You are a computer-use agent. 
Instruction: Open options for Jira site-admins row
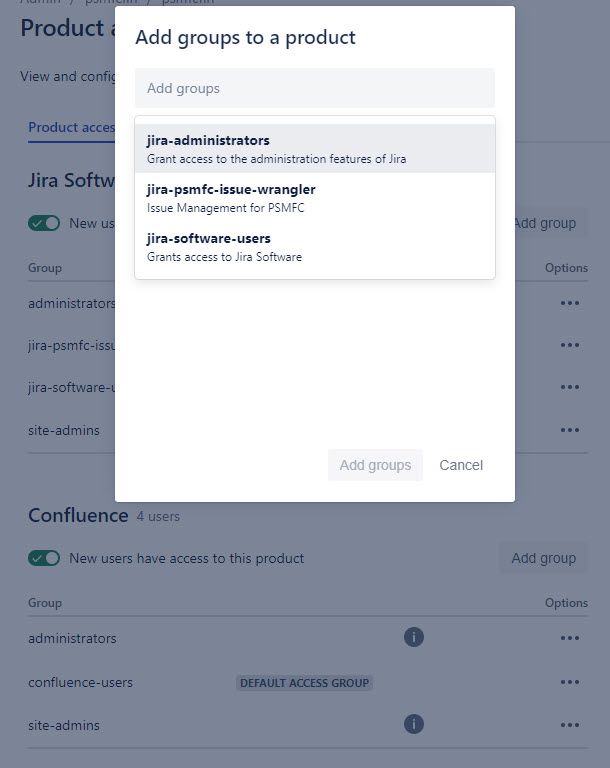click(570, 430)
